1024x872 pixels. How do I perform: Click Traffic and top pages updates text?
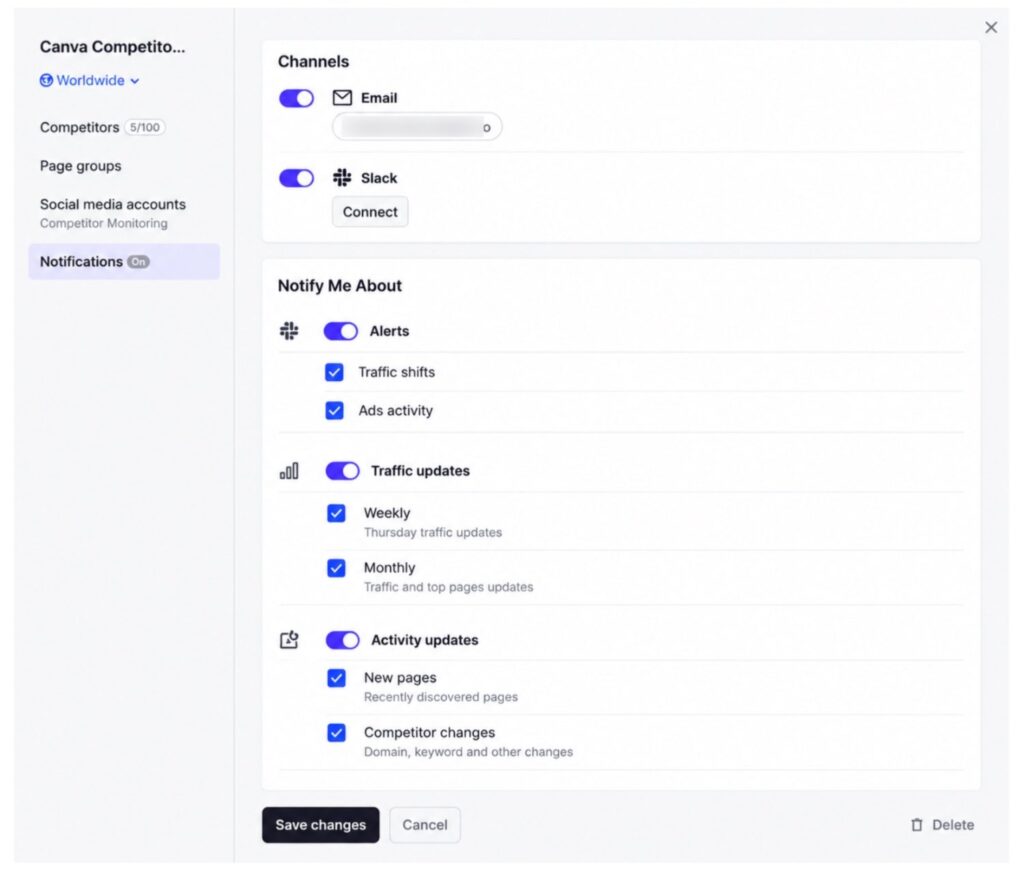click(x=449, y=587)
